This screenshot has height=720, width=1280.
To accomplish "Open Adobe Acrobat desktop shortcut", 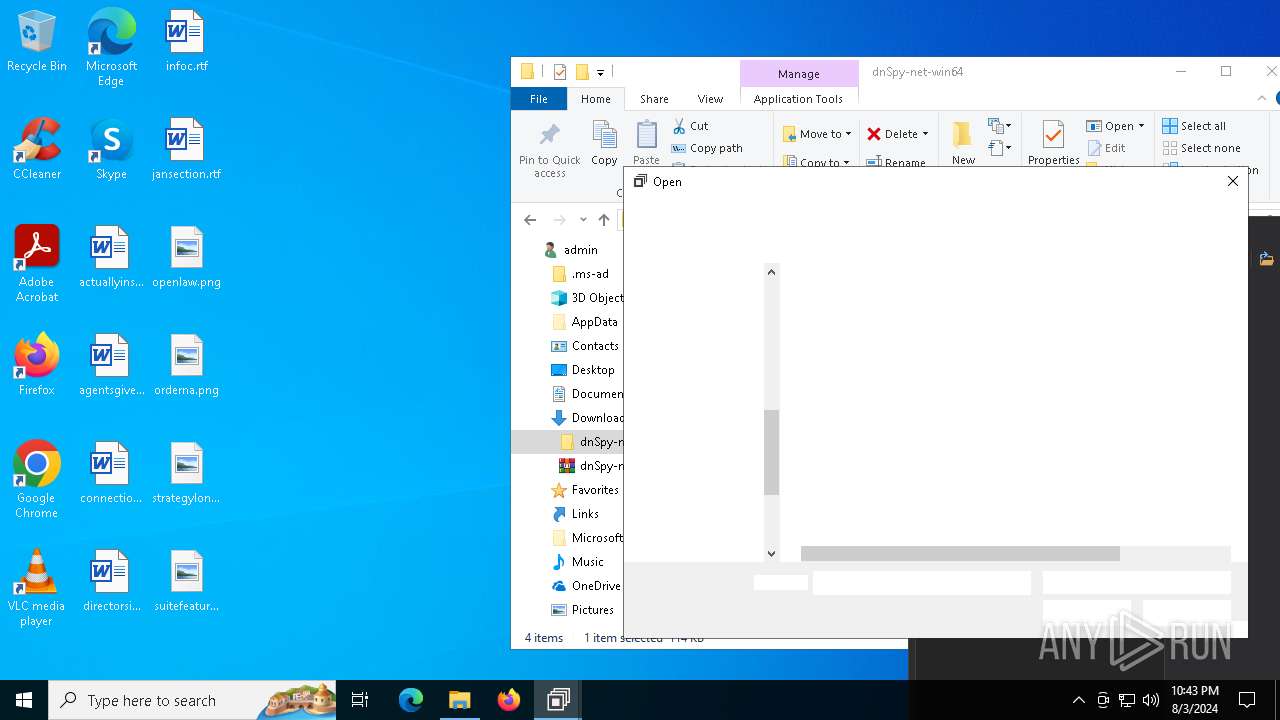I will click(x=37, y=264).
